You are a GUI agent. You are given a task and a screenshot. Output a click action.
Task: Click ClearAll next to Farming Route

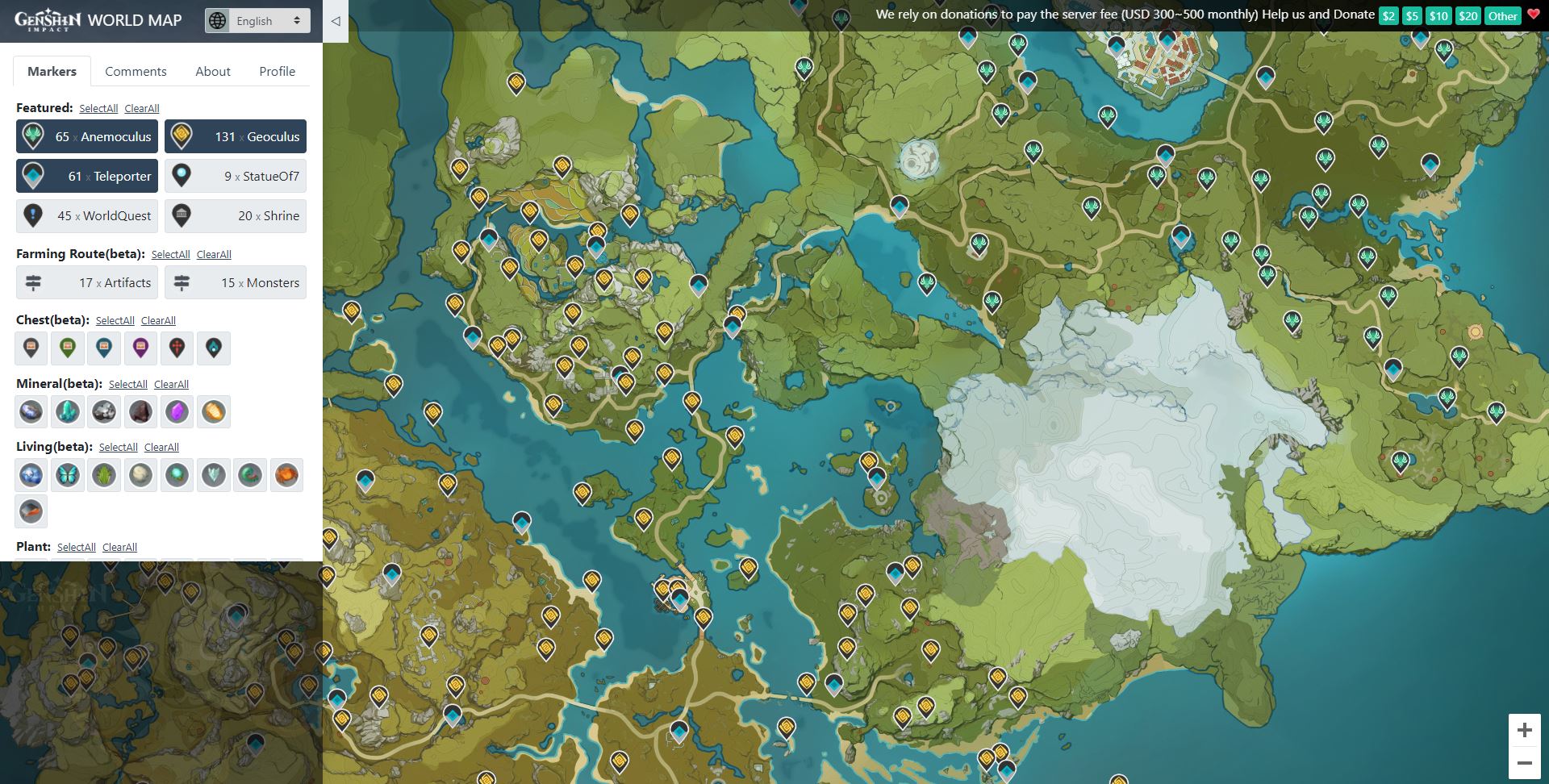click(214, 255)
